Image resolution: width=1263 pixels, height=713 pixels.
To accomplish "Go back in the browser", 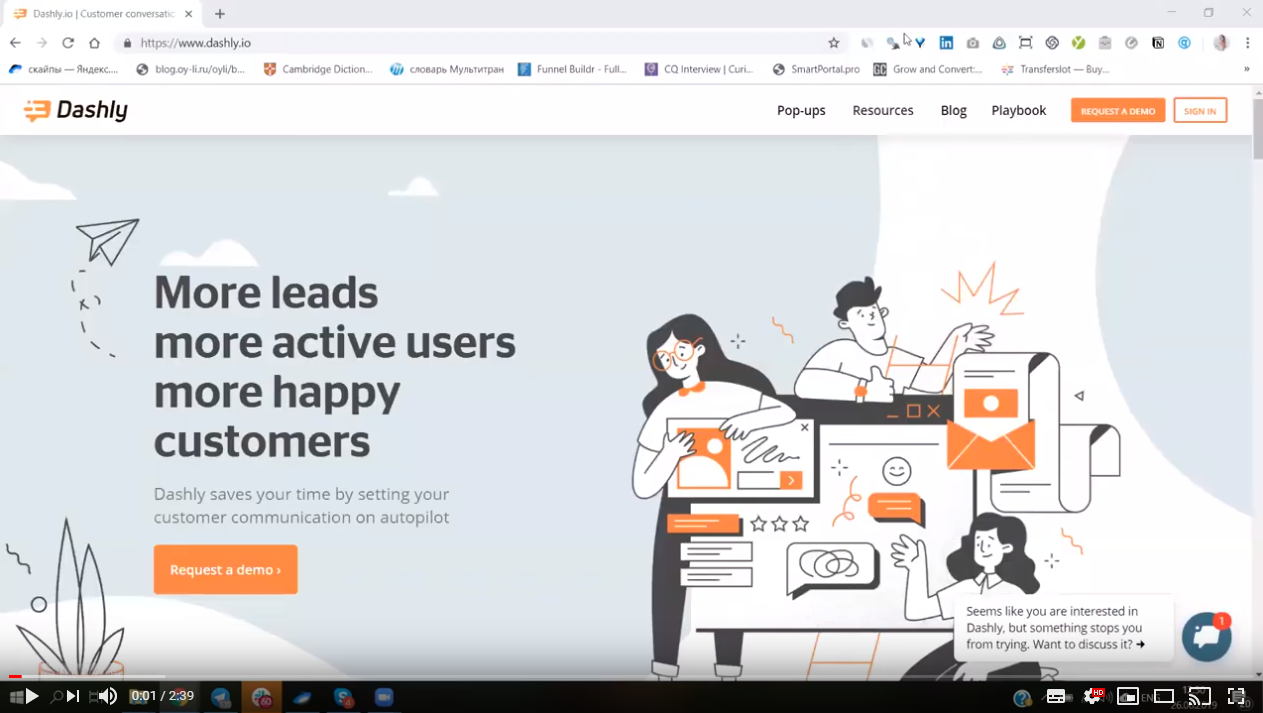I will click(15, 43).
